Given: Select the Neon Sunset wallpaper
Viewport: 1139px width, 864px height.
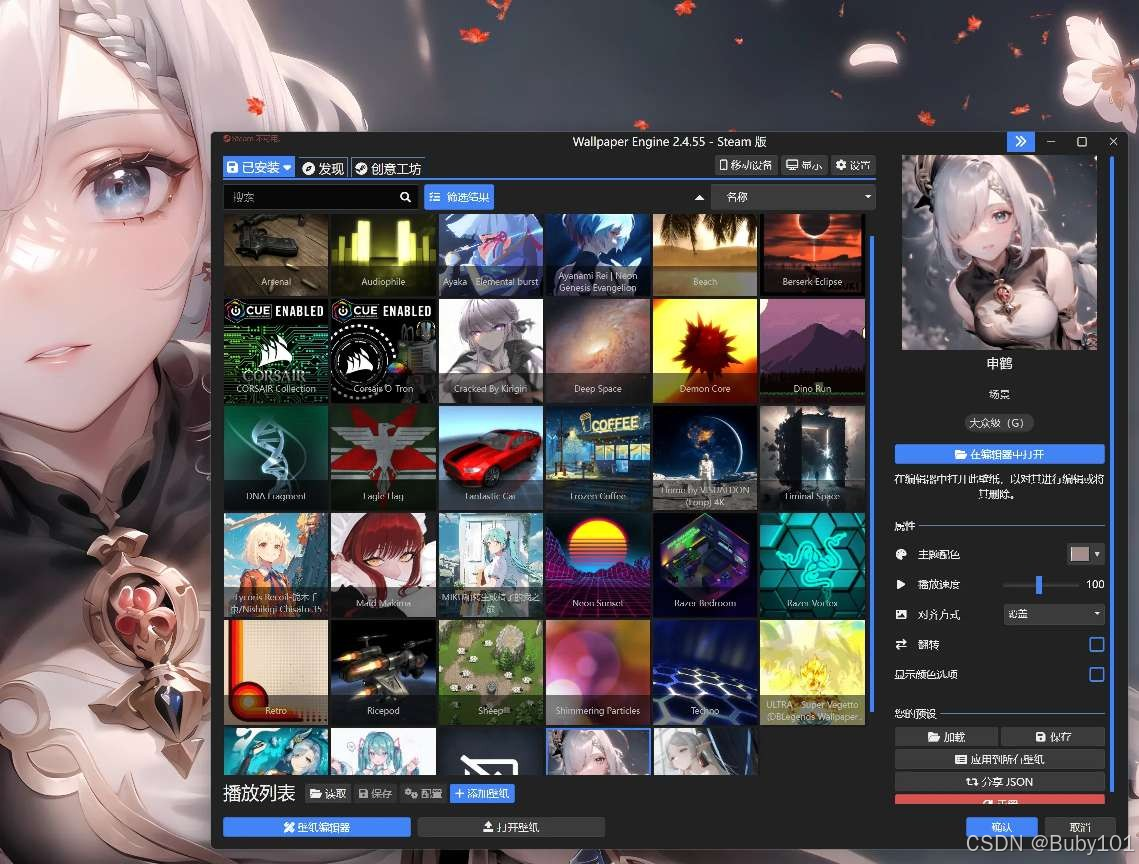Looking at the screenshot, I should click(598, 565).
